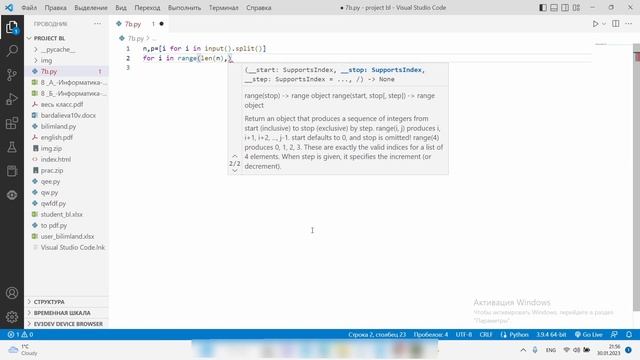Expand the EV3DEV DEVICE BROWSER section
This screenshot has height=360, width=640.
[68, 324]
